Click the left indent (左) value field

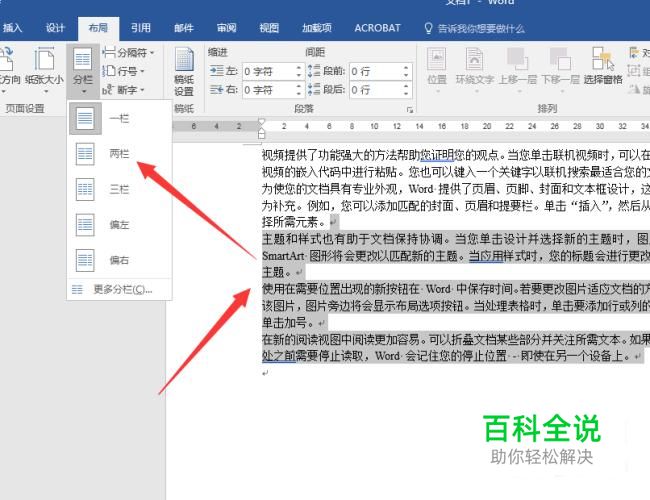(268, 71)
